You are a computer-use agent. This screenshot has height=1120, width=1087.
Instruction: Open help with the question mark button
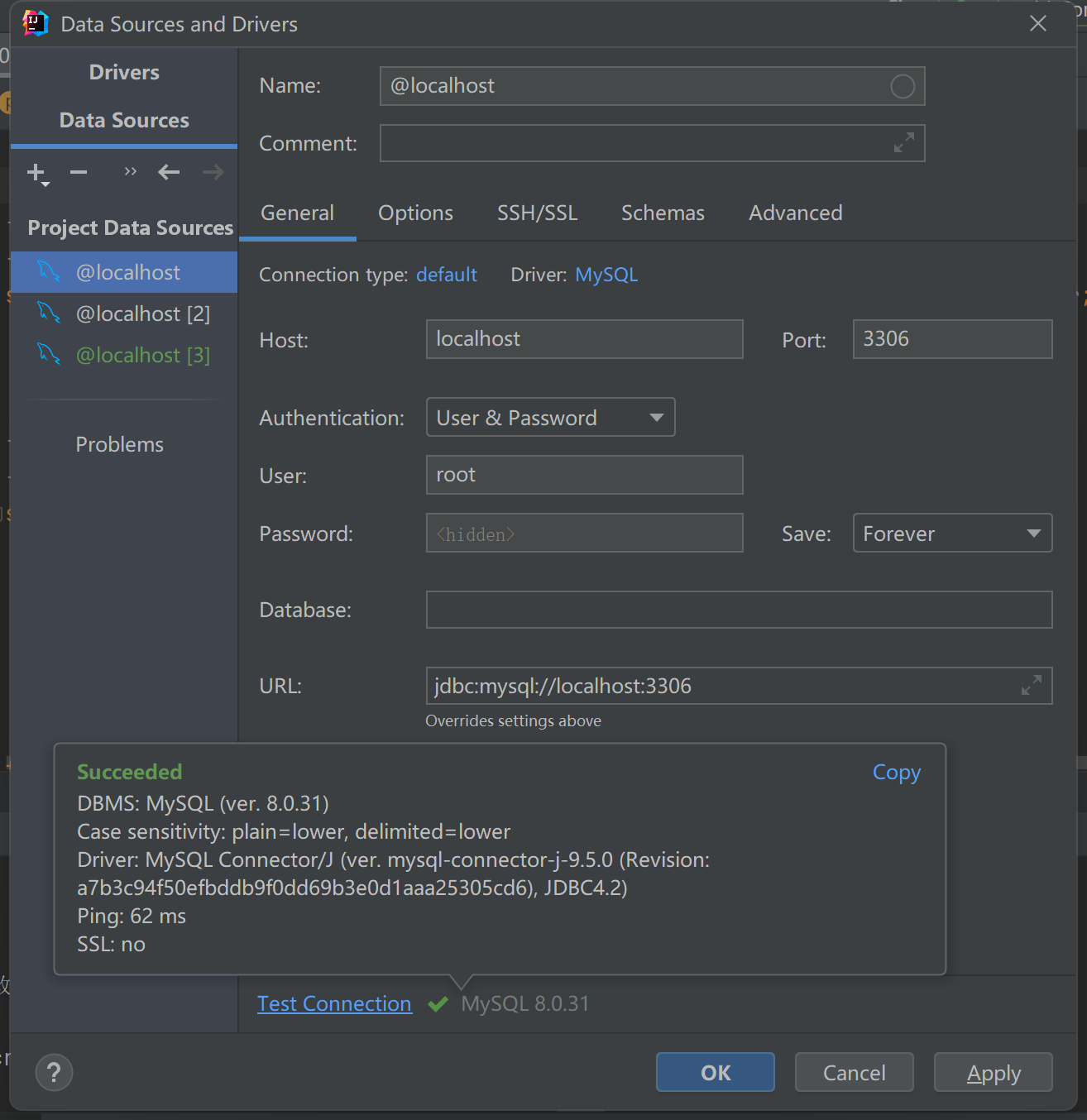click(54, 1073)
